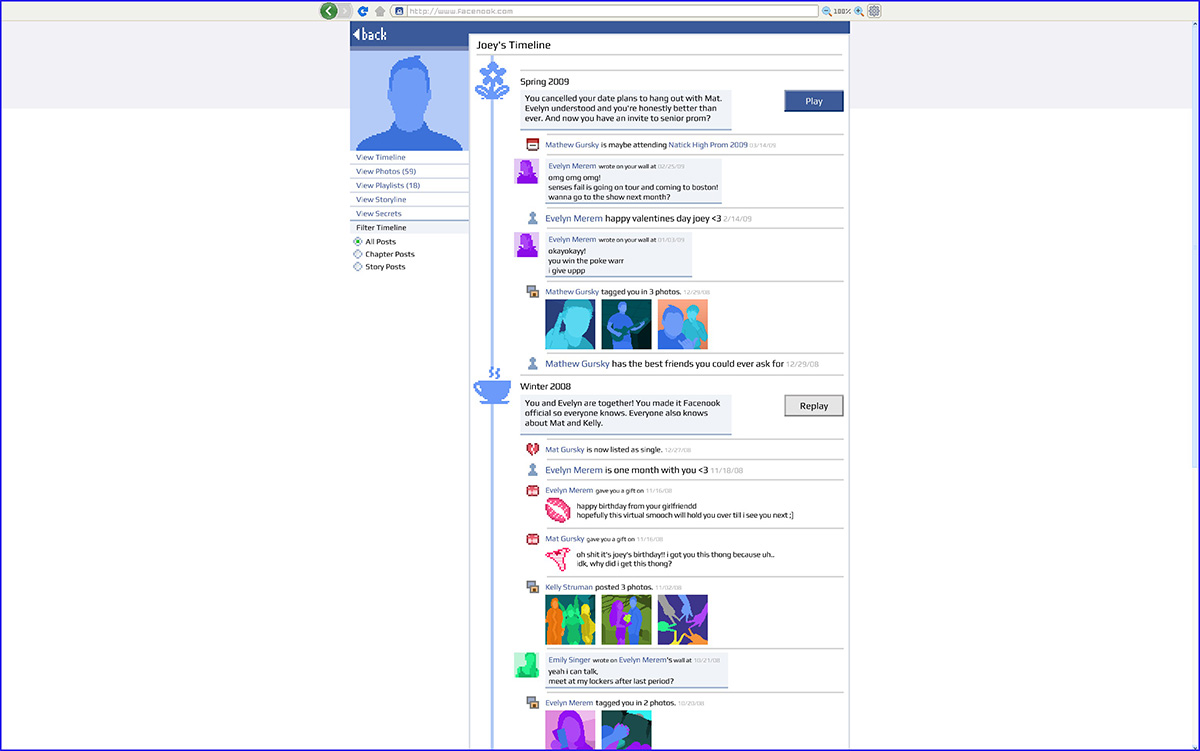
Task: Click the broken heart icon by Mat Gursky
Action: click(x=533, y=450)
